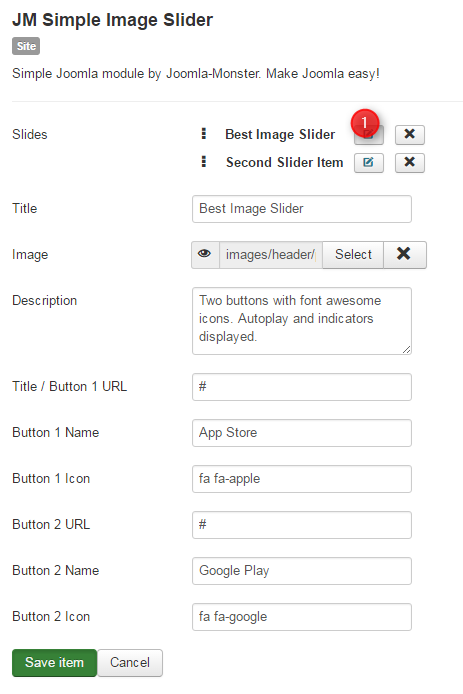Edit the Best Image Slider slide
The image size is (463, 694).
[368, 135]
